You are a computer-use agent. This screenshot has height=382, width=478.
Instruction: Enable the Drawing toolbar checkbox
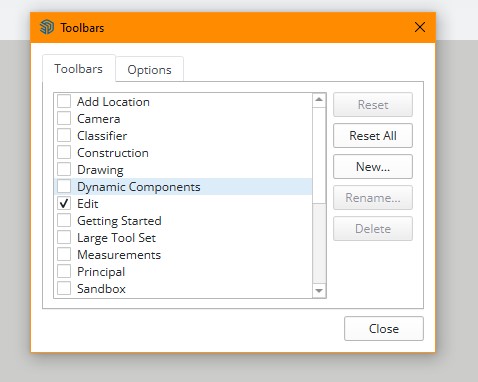[64, 169]
